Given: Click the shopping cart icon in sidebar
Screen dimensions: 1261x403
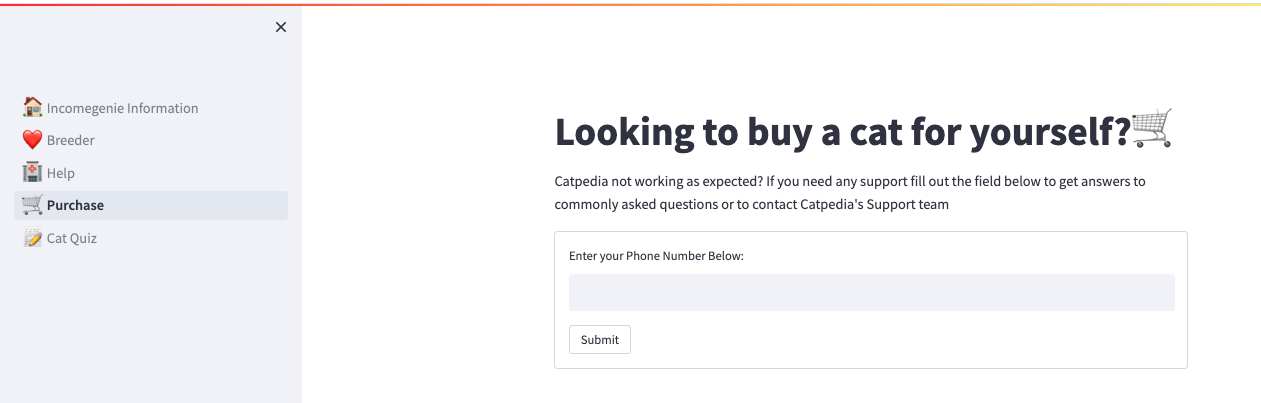Looking at the screenshot, I should (32, 205).
